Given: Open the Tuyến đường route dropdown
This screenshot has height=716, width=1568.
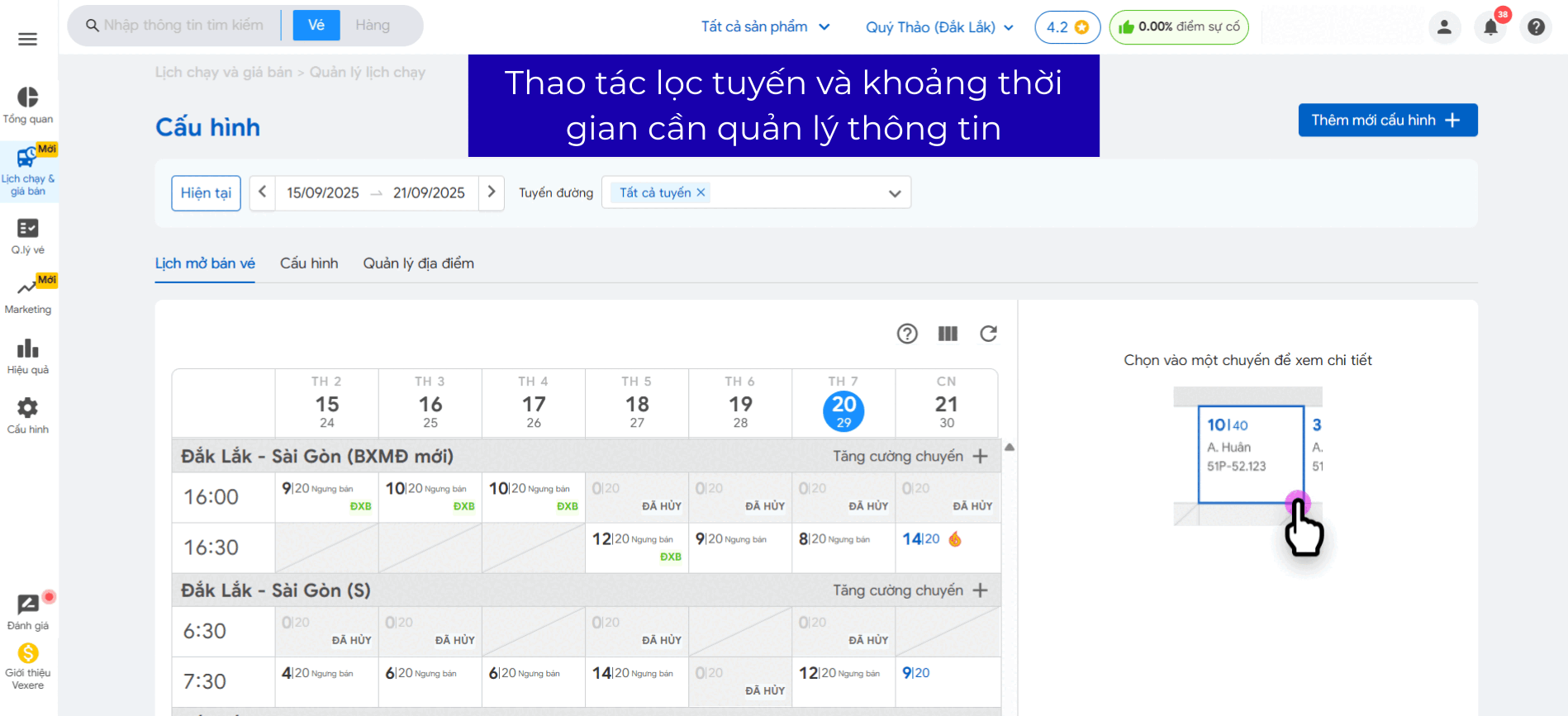Looking at the screenshot, I should 894,193.
